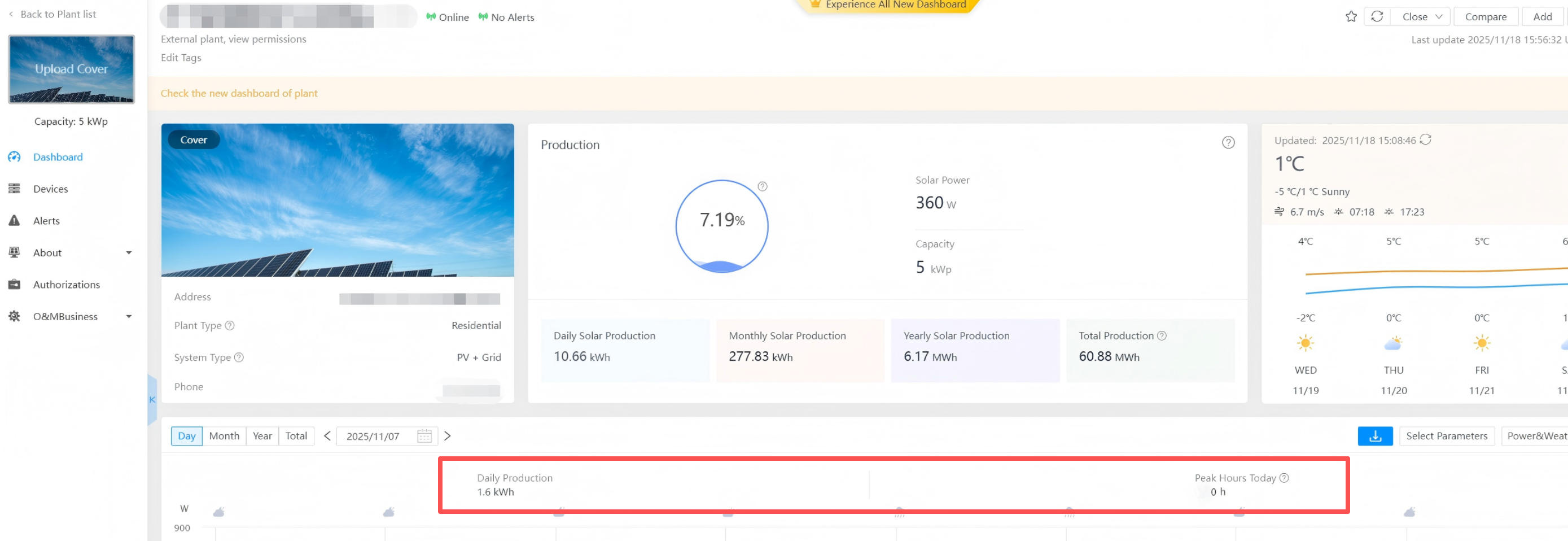1568x541 pixels.
Task: Switch chart view to Month
Action: 224,436
